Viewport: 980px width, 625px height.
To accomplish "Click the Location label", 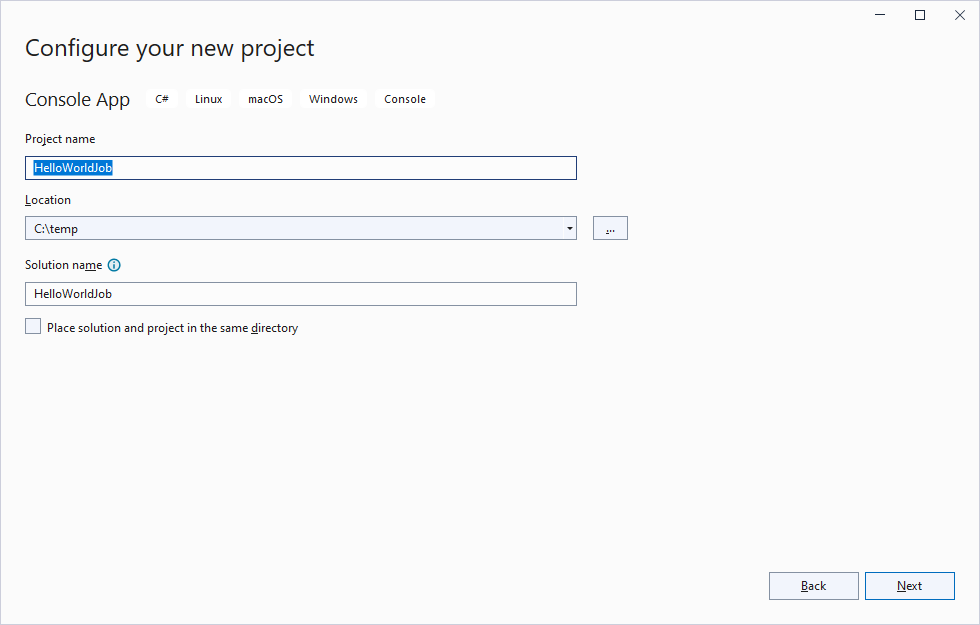I will (x=48, y=200).
